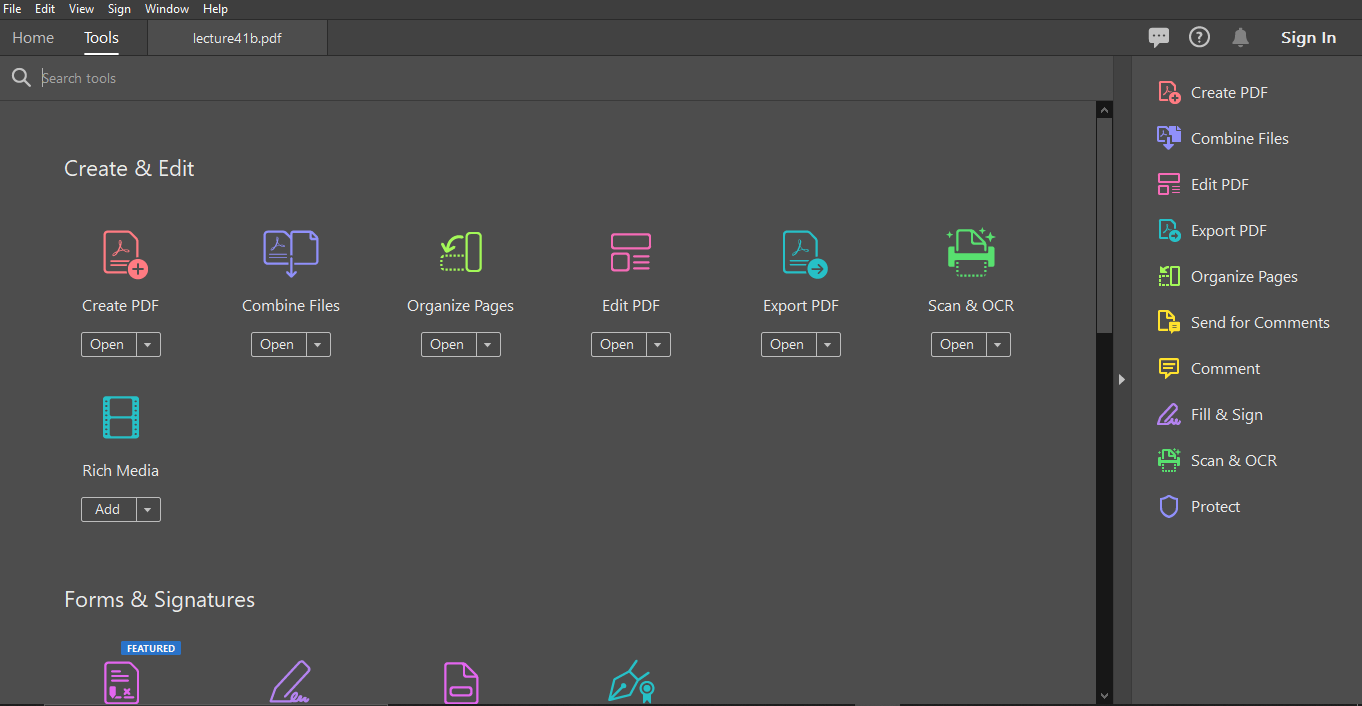Screen dimensions: 1362x706
Task: Click the featured Request Signatures icon in Forms & Signatures
Action: click(x=122, y=683)
